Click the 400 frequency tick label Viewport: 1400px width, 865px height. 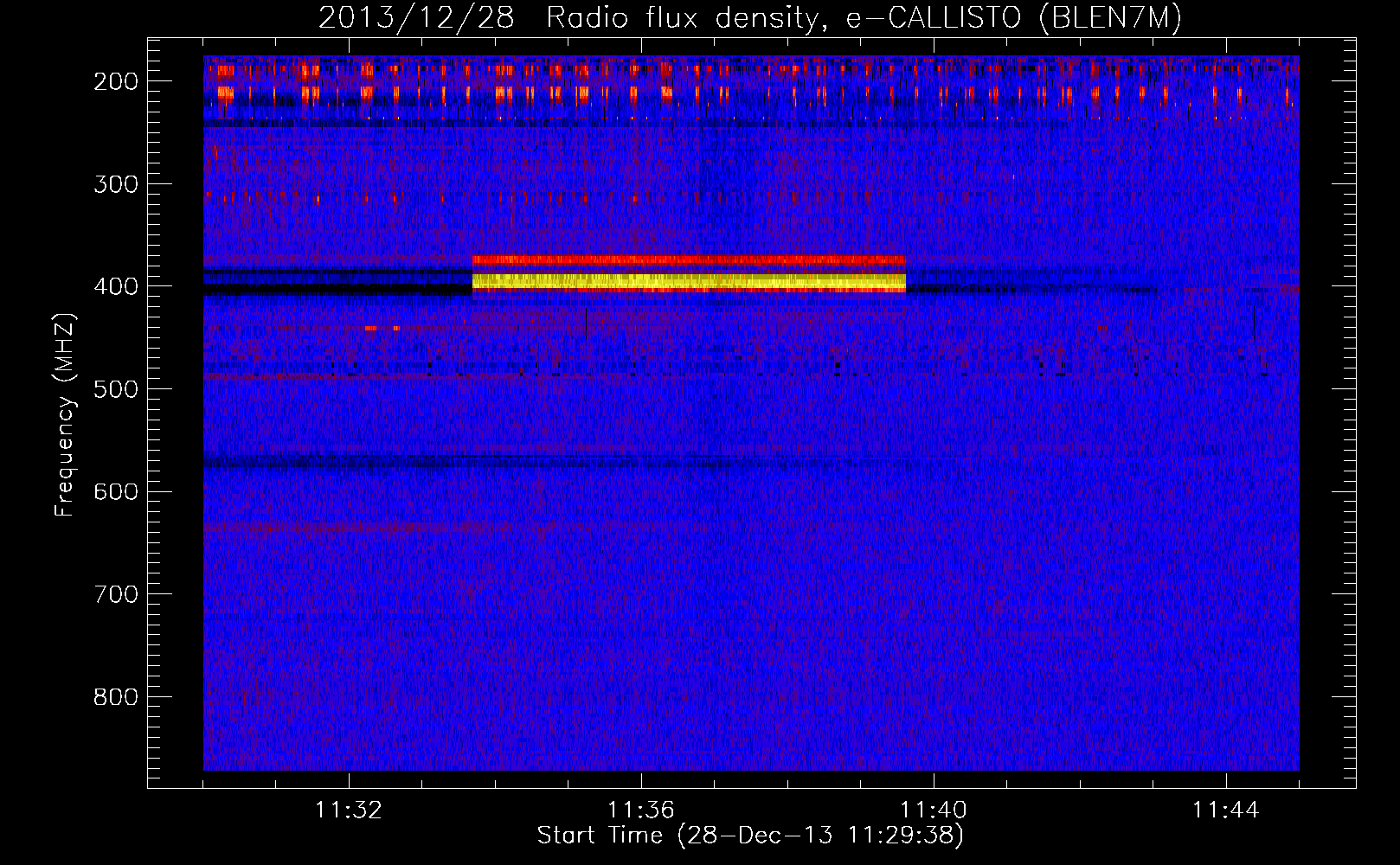[x=115, y=286]
